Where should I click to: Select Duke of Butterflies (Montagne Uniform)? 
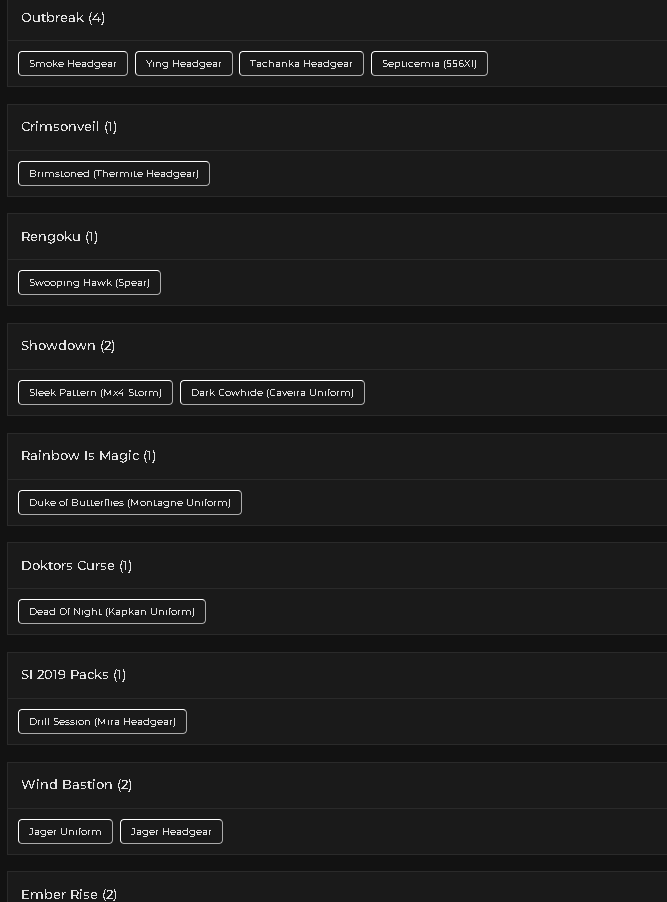[130, 503]
